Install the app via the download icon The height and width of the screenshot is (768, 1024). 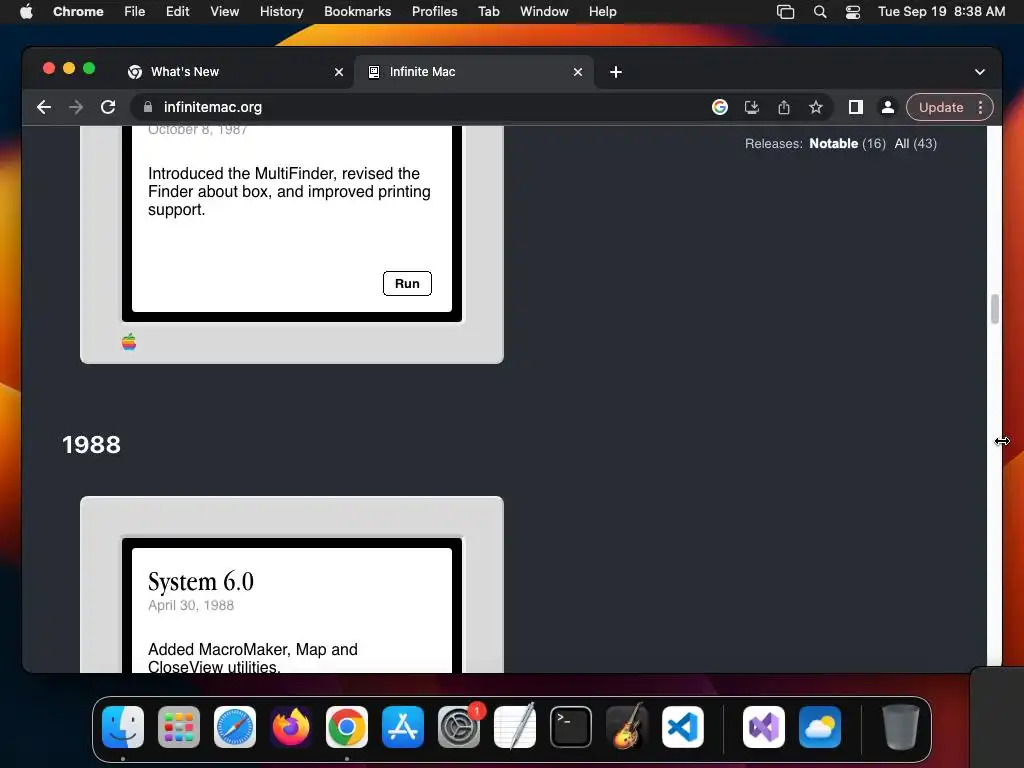click(x=752, y=107)
